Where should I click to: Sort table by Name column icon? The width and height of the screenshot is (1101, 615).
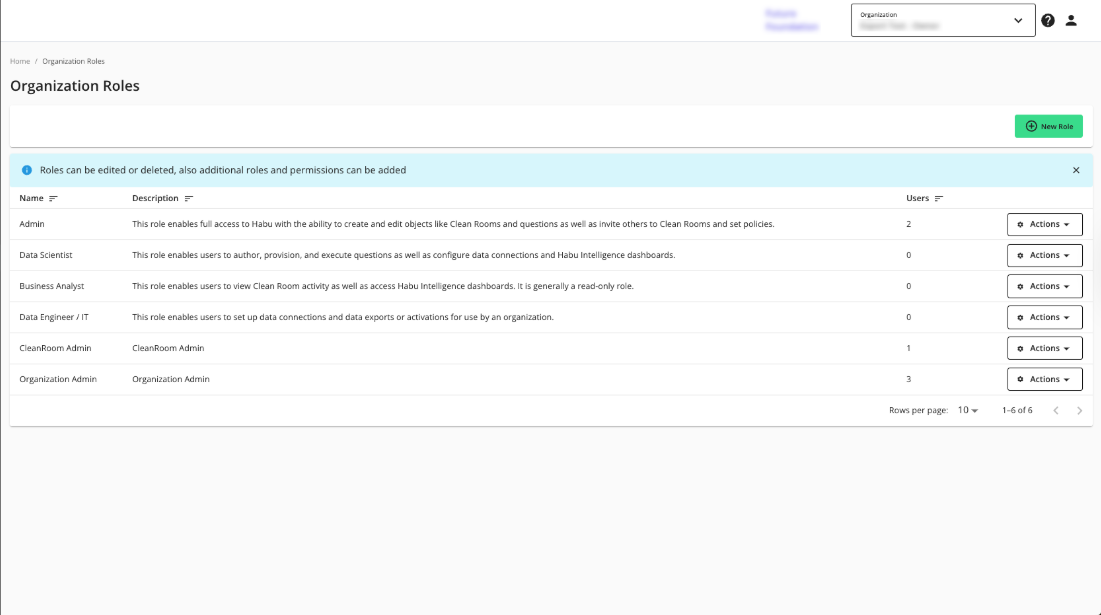pyautogui.click(x=53, y=199)
